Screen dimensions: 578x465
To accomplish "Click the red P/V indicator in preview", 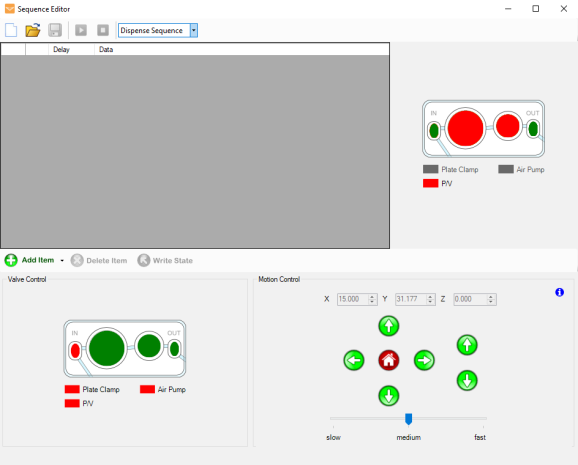I will pos(431,183).
